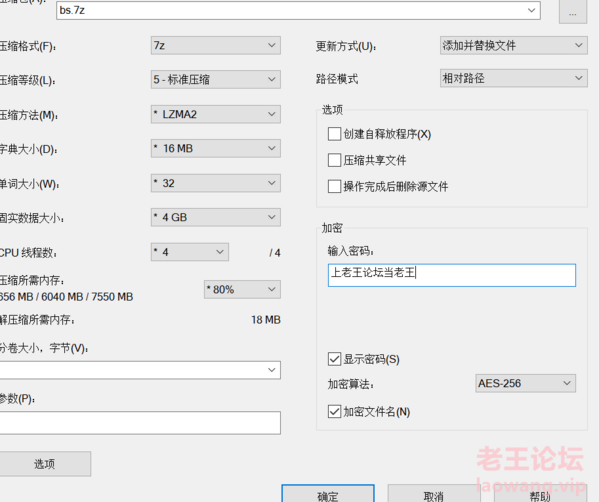Click the 参数(P) input field

(x=140, y=423)
